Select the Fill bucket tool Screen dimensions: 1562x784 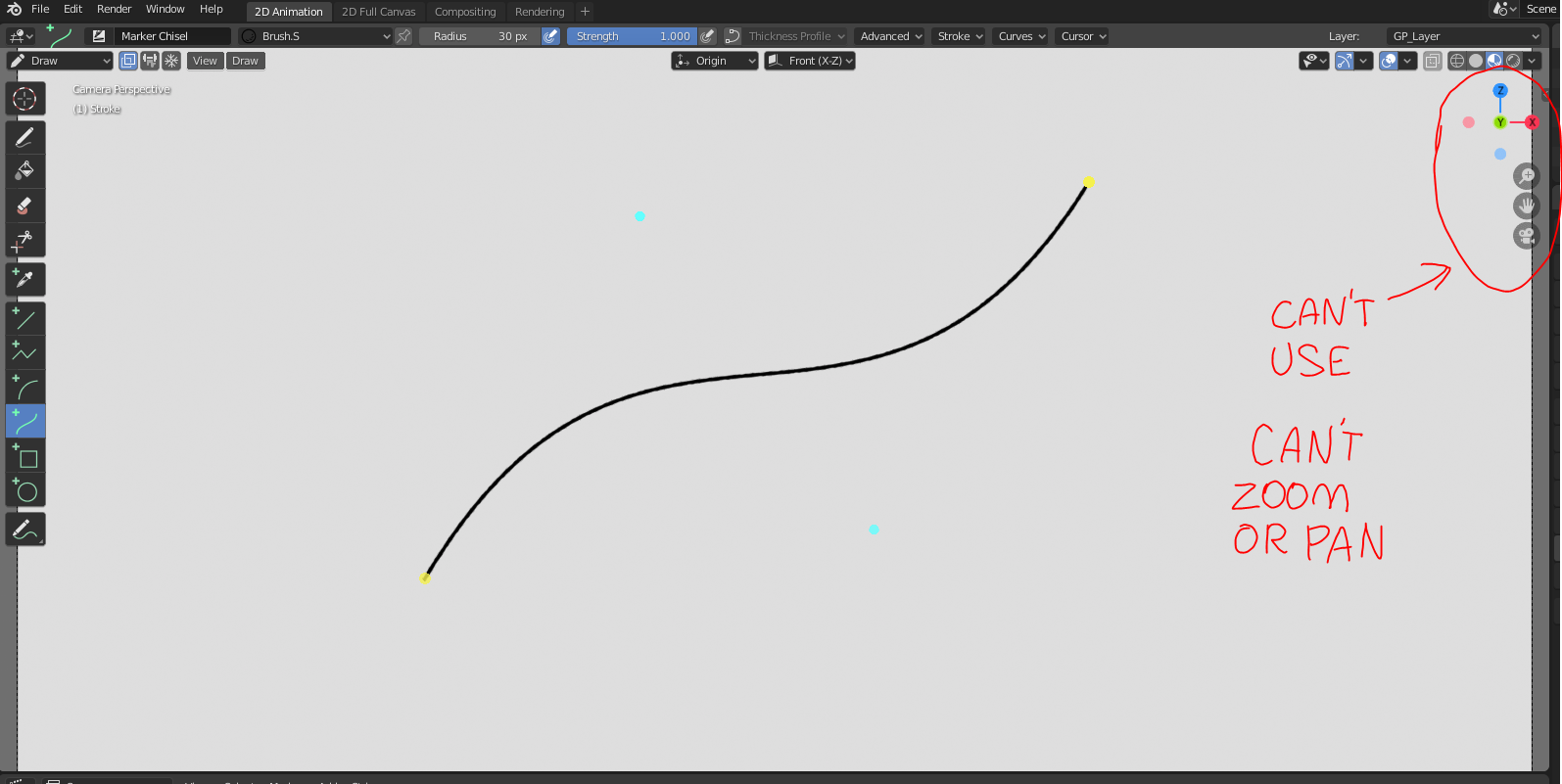pos(25,171)
